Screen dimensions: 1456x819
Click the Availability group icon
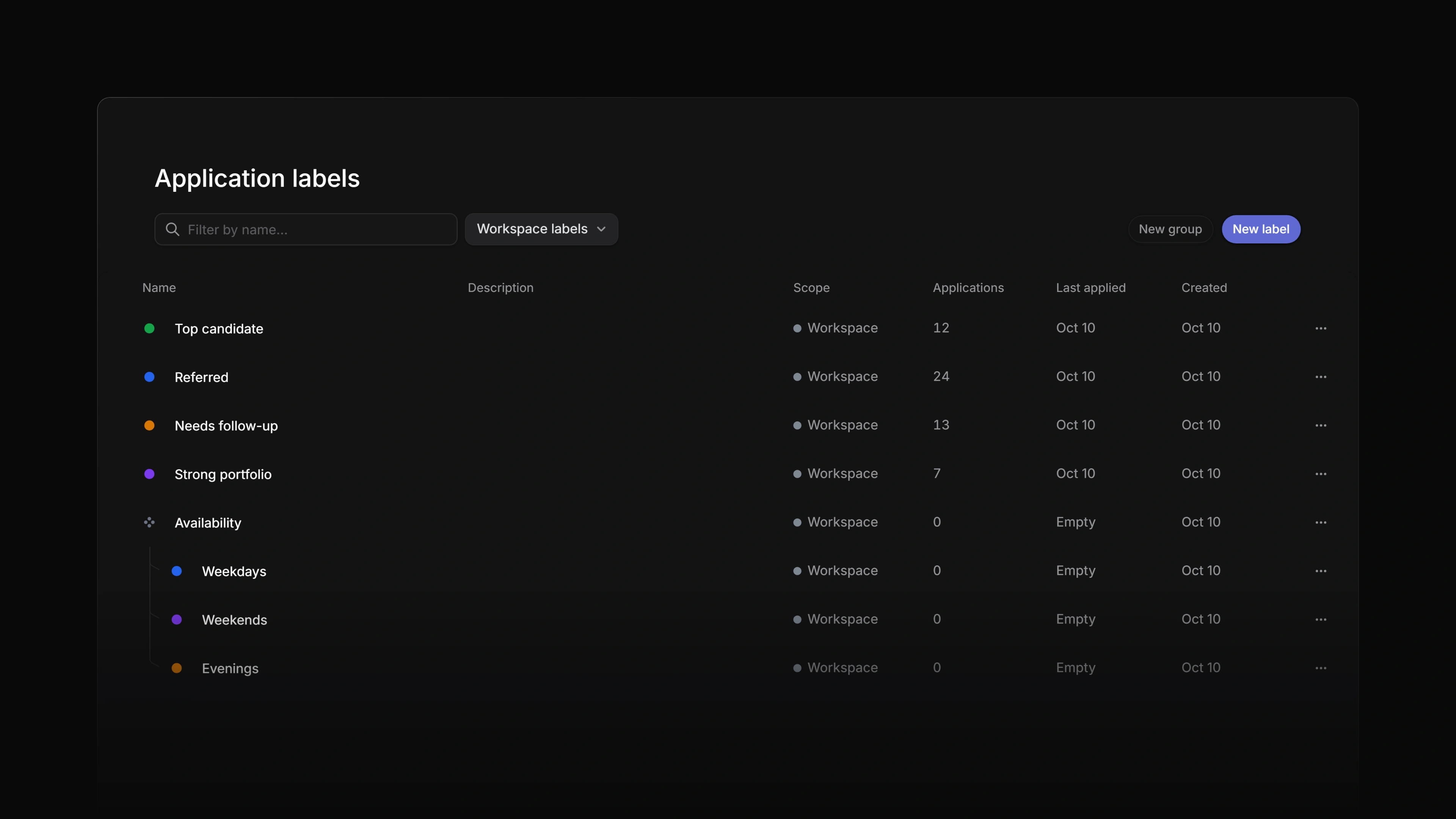(x=149, y=522)
